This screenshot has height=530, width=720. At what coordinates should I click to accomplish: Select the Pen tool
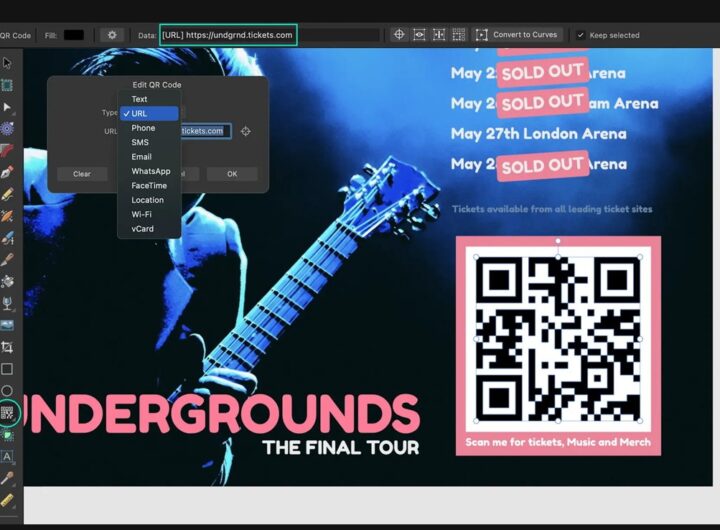(7, 172)
